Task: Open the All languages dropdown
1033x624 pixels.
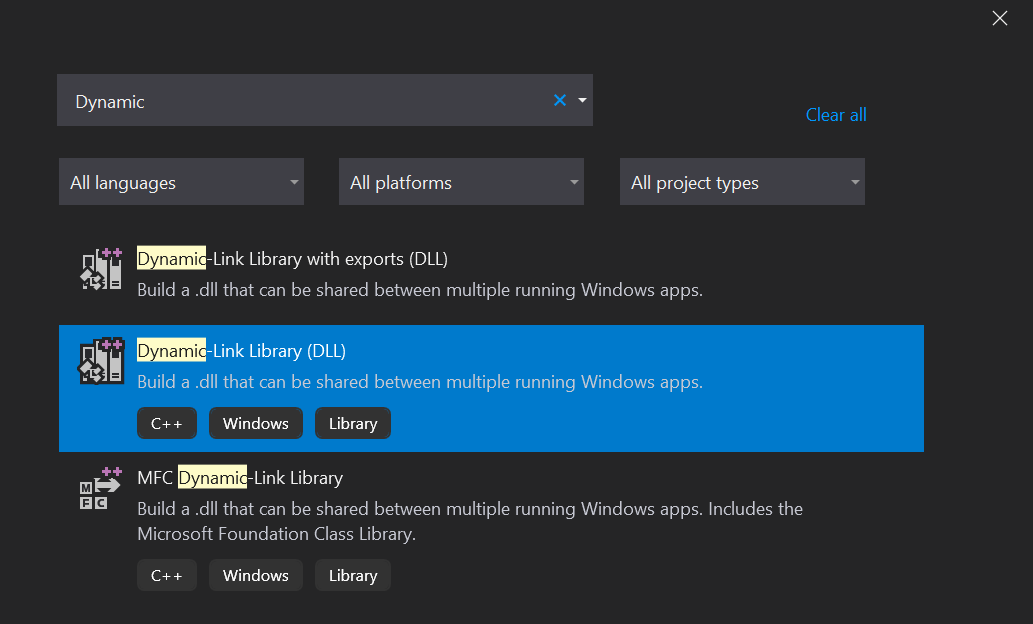Action: pyautogui.click(x=181, y=182)
